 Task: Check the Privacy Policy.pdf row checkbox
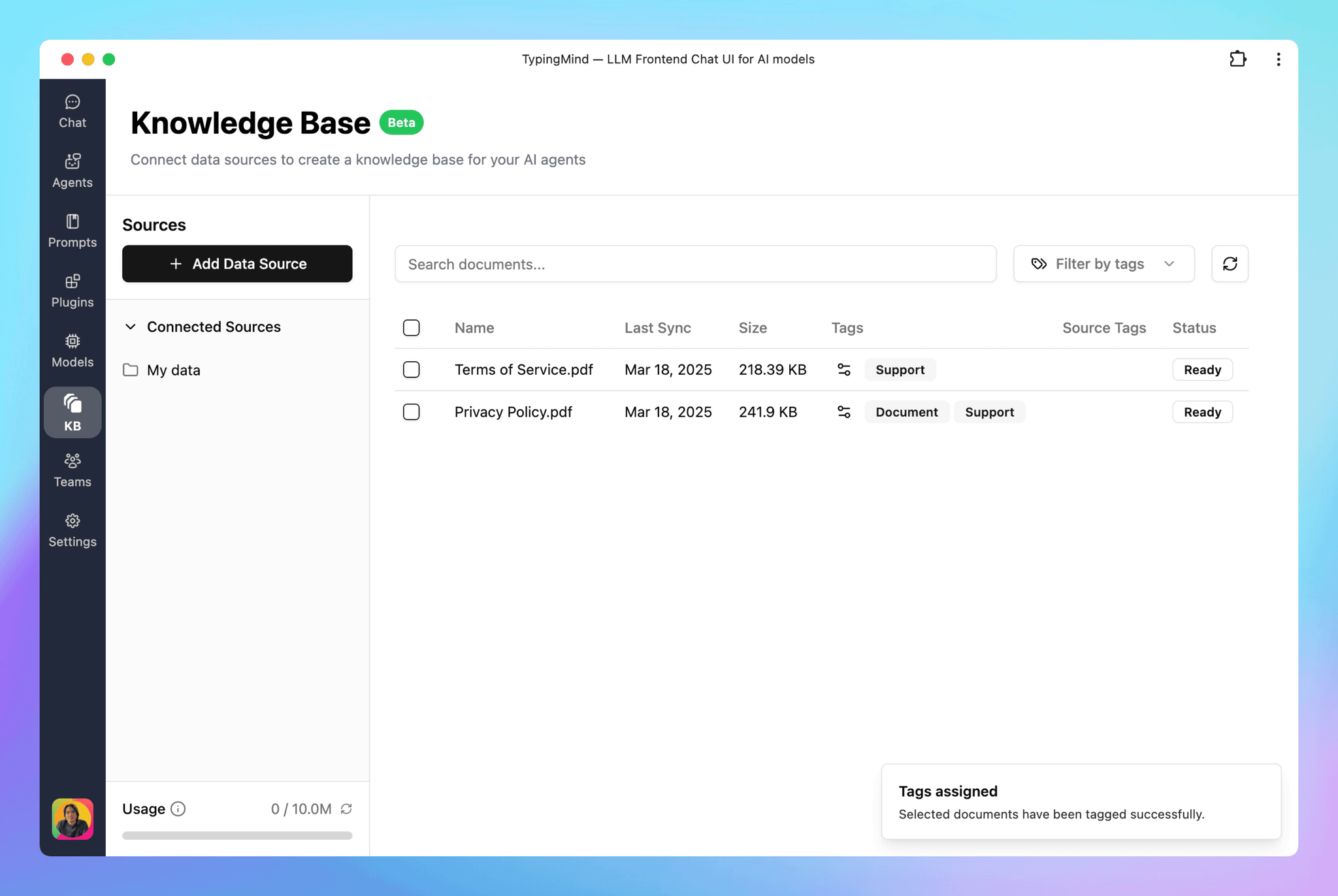(x=412, y=411)
